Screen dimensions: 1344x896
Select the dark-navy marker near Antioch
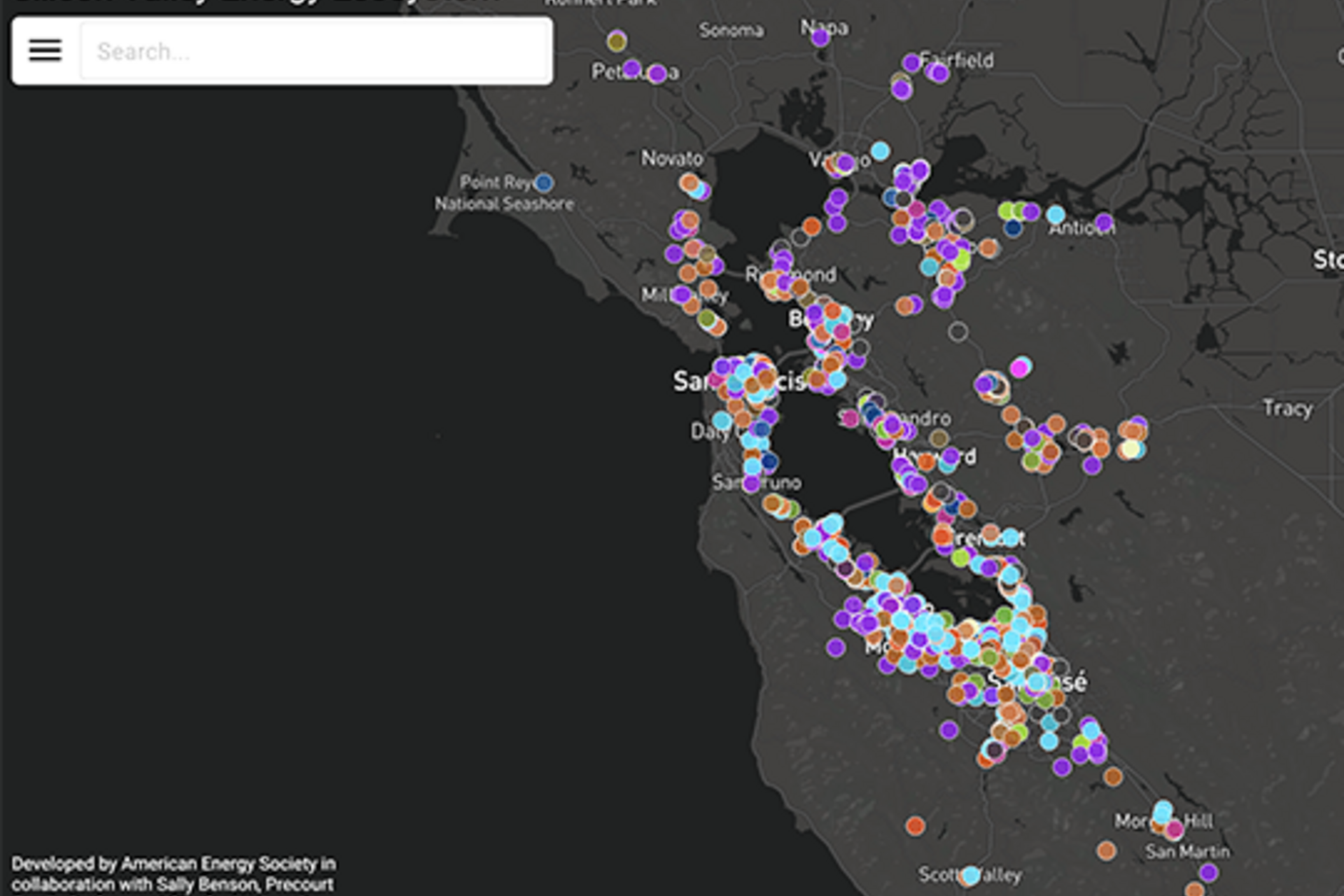tap(1013, 229)
